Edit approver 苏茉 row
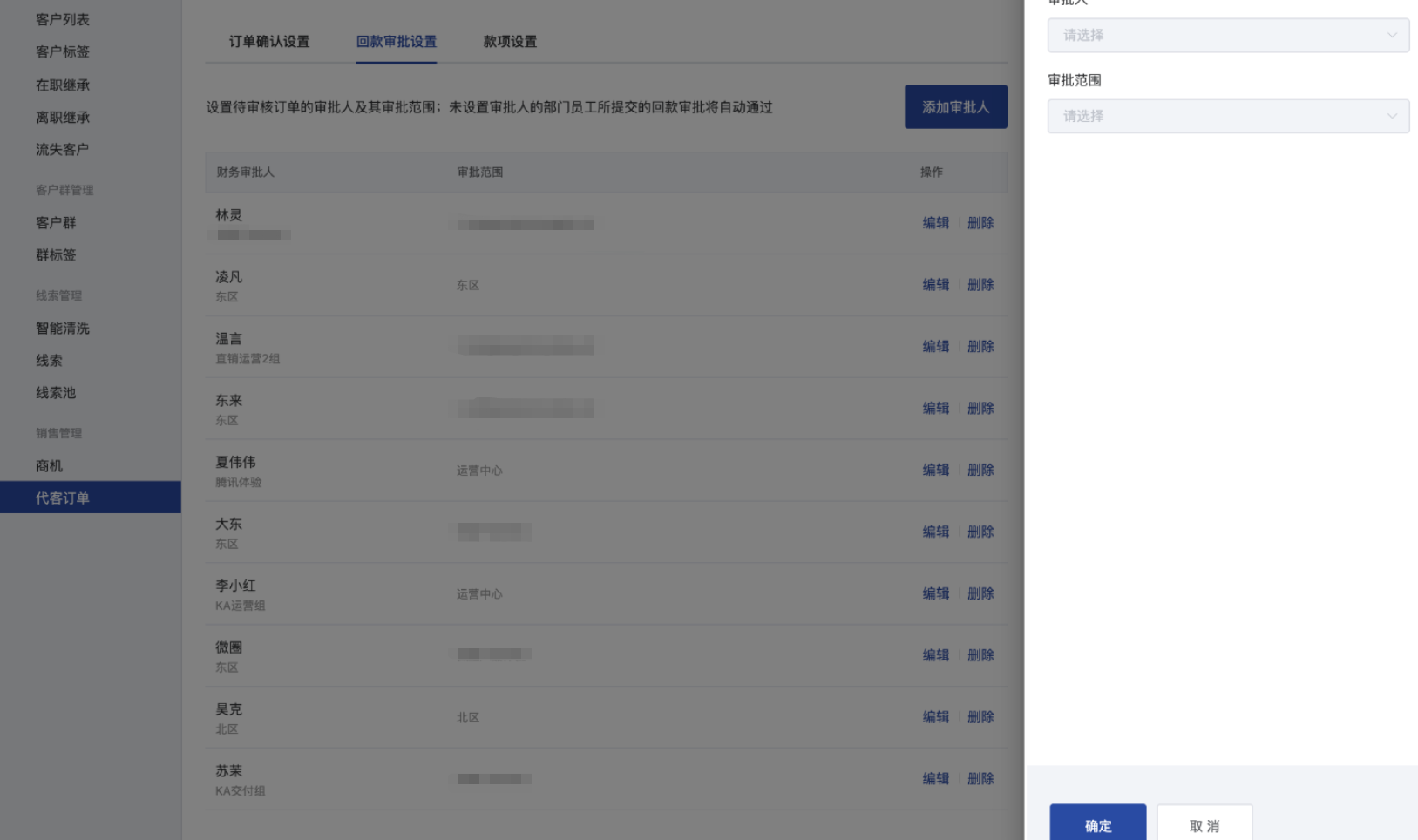The image size is (1418, 840). pyautogui.click(x=936, y=780)
